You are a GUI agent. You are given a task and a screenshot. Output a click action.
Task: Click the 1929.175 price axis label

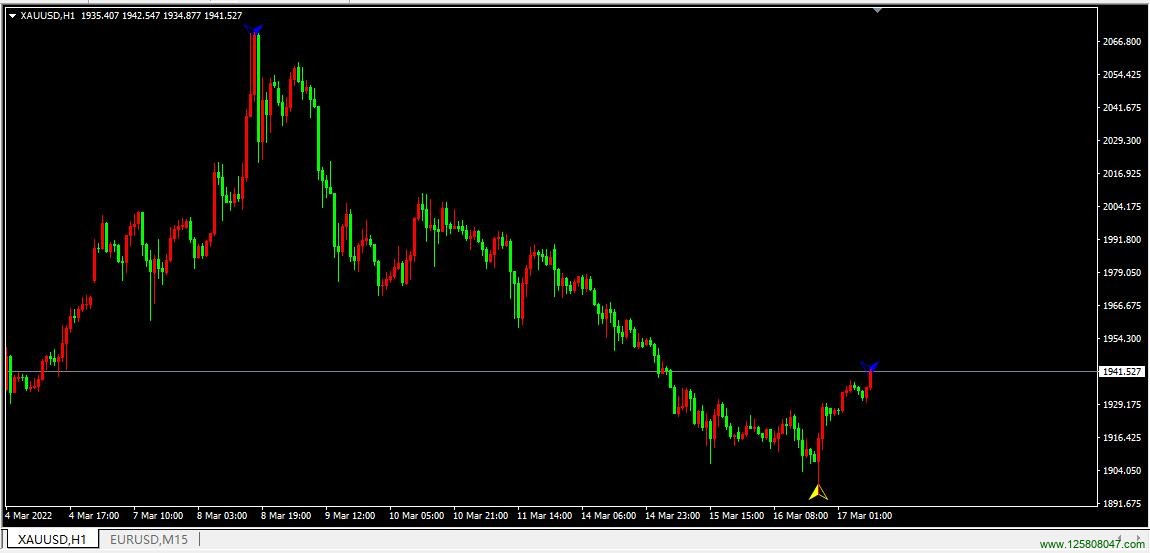pyautogui.click(x=1122, y=405)
